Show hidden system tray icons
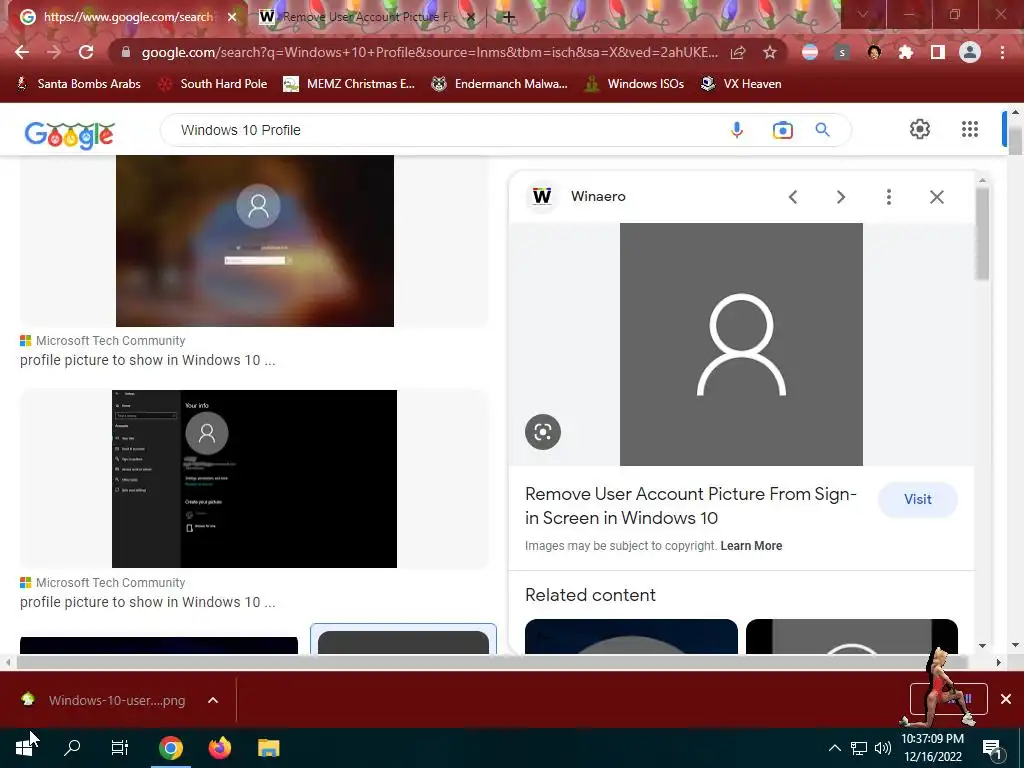The image size is (1024, 768). pyautogui.click(x=834, y=748)
